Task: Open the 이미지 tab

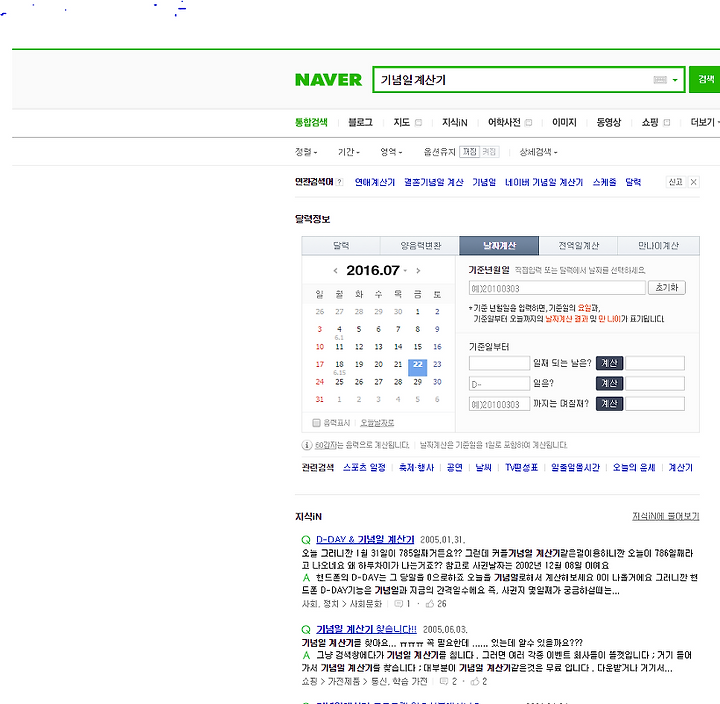Action: click(564, 122)
